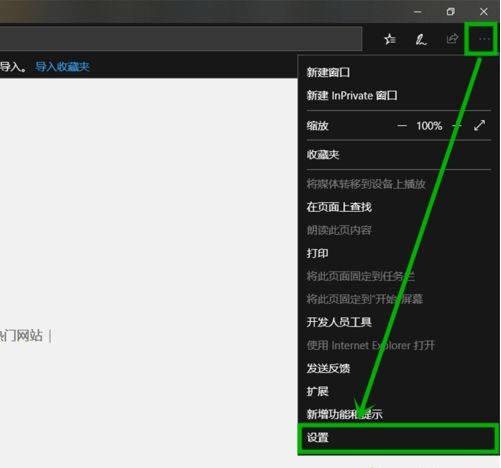
Task: Open the three-dot settings and more menu
Action: (483, 39)
